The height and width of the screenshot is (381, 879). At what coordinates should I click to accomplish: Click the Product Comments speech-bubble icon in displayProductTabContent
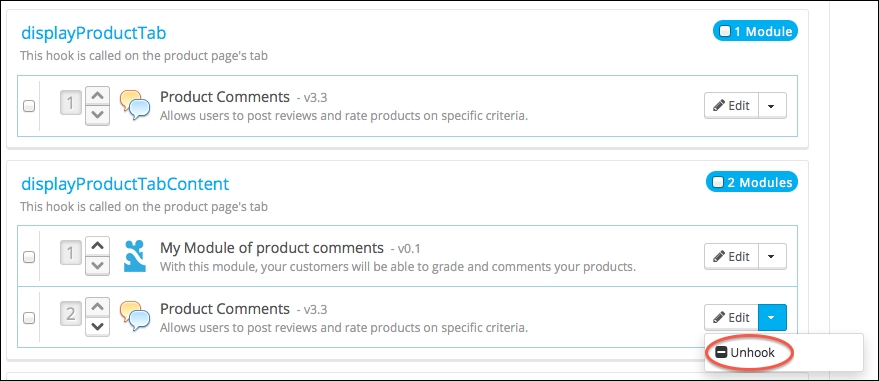(x=135, y=317)
